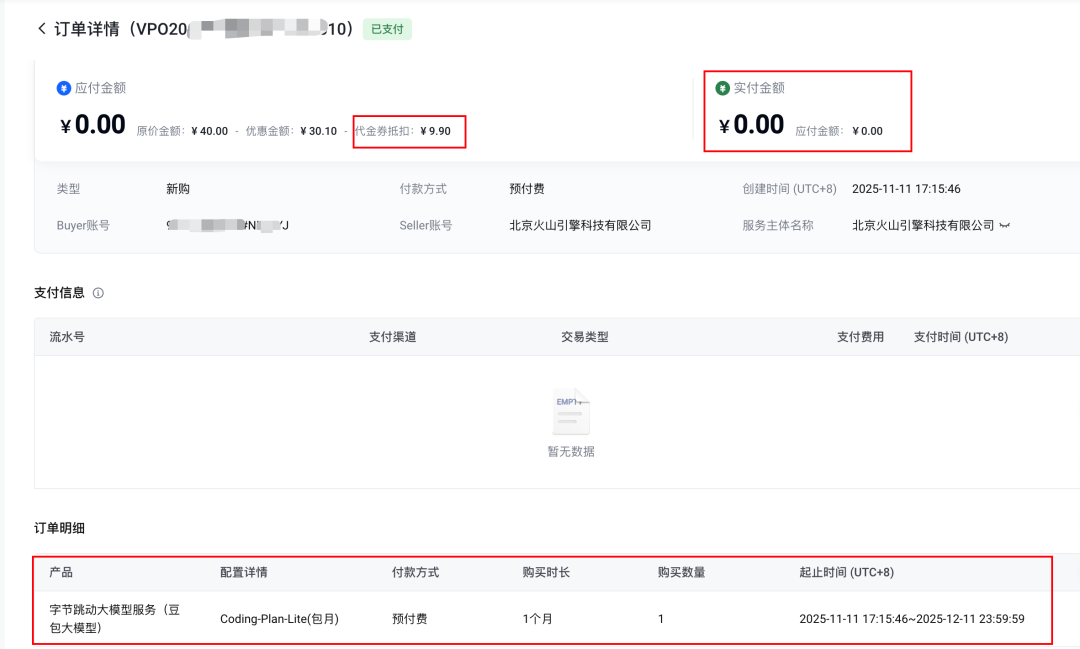Click the blue yuan icon before 应付金额

(x=63, y=88)
